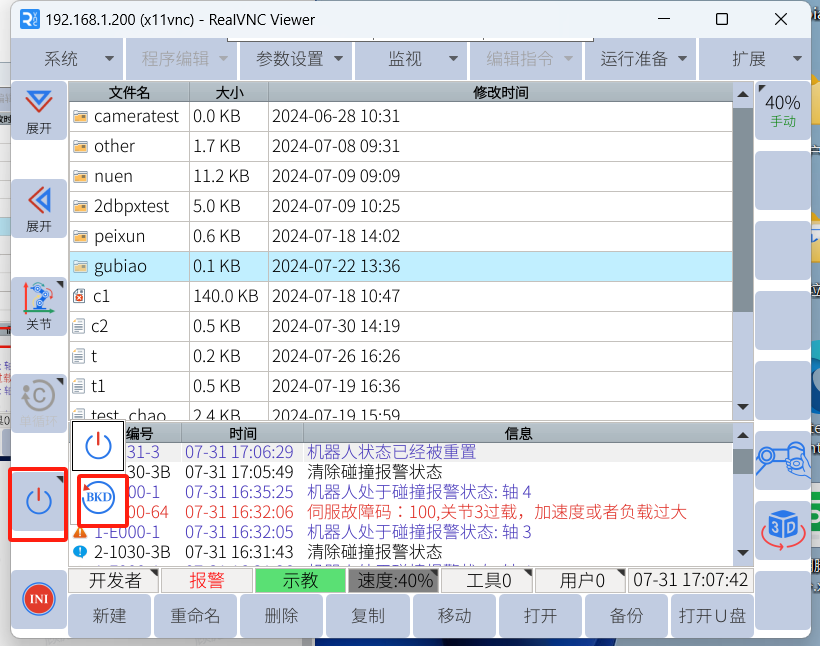Image resolution: width=820 pixels, height=646 pixels.
Task: Toggle the 40% 手动 manual speed button
Action: click(x=782, y=109)
